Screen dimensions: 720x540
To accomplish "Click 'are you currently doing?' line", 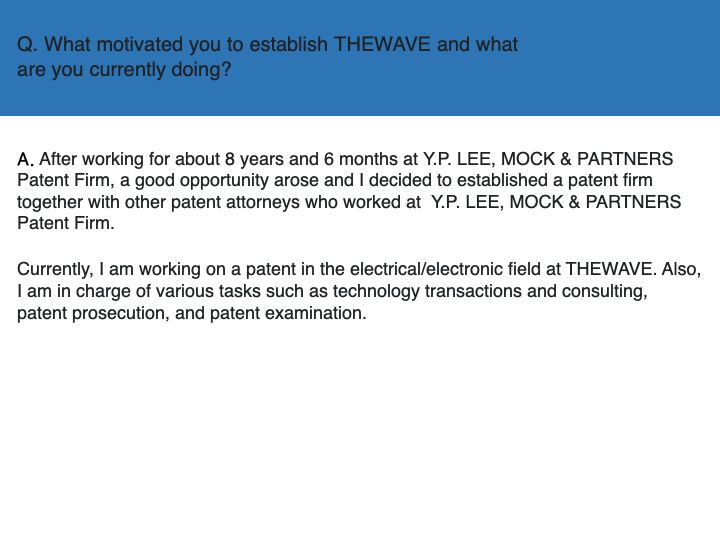I will click(124, 70).
